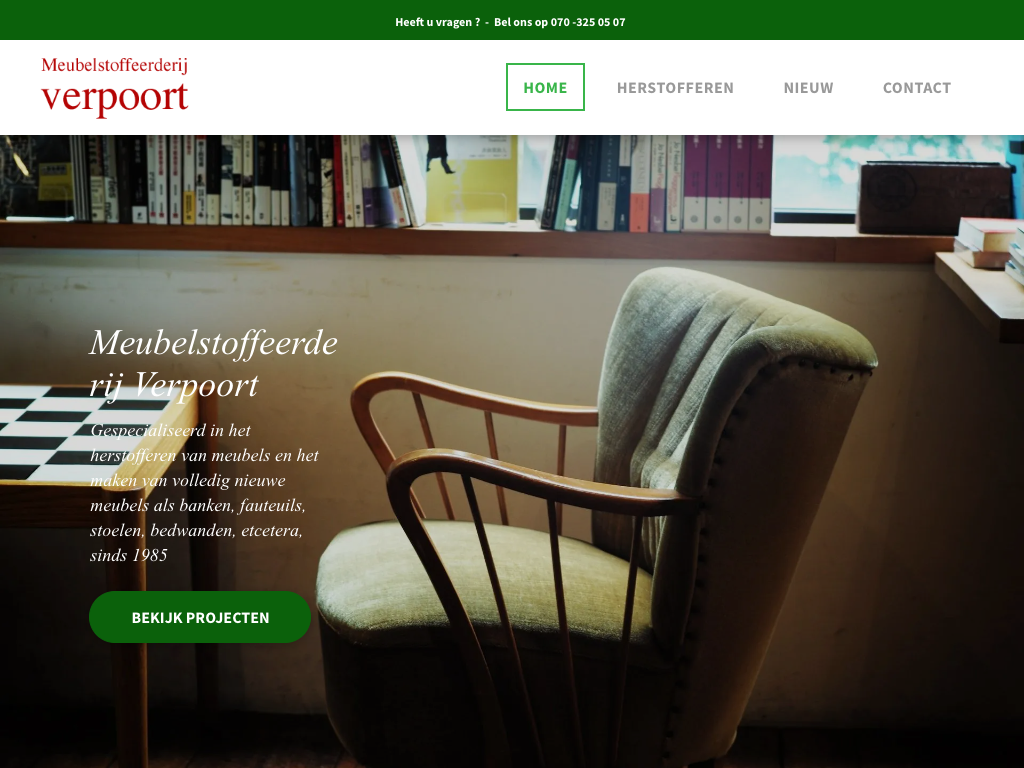The image size is (1024, 768).
Task: Go to the HERSTOFFEREN page
Action: point(675,88)
